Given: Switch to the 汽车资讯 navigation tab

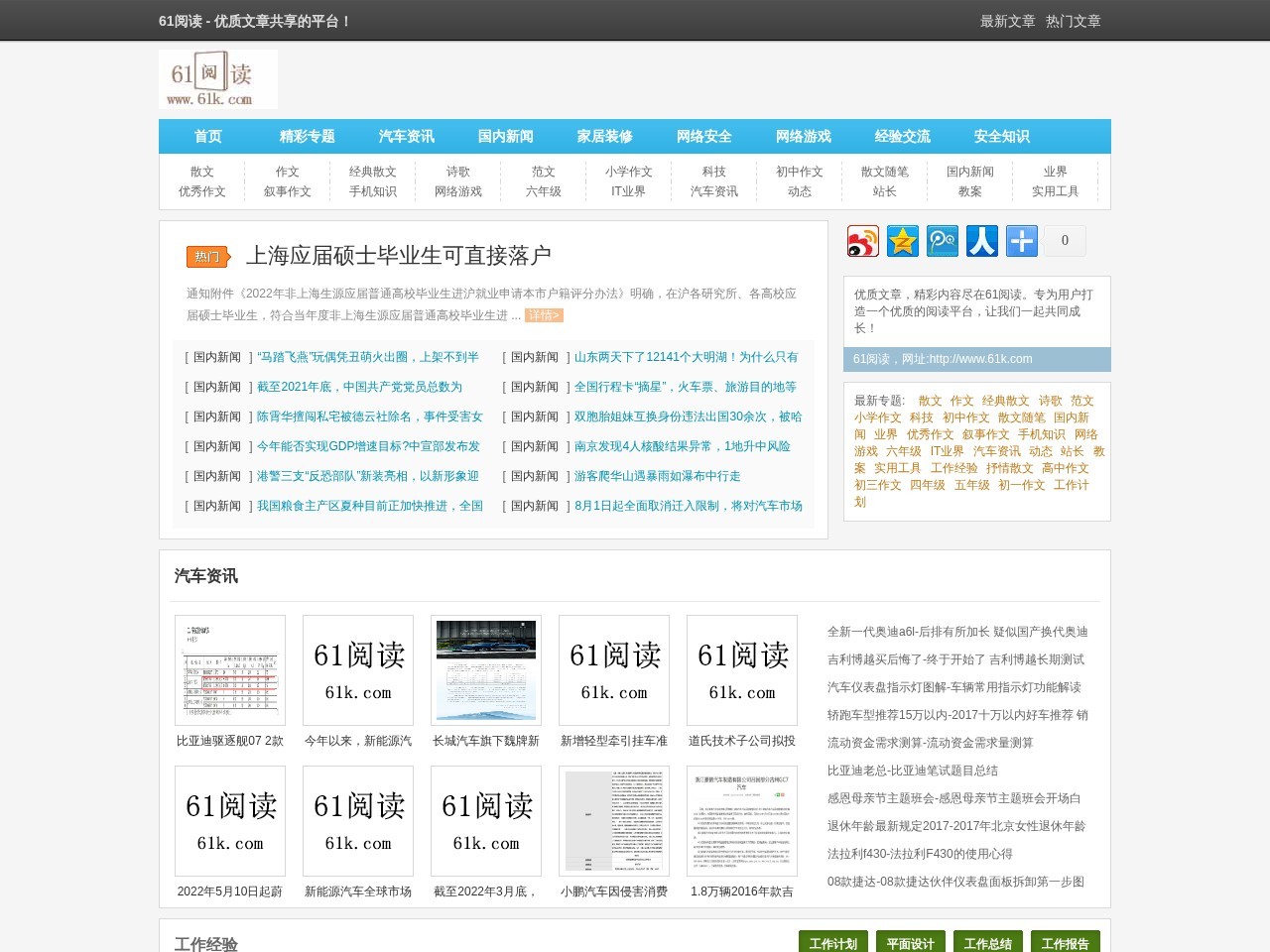Looking at the screenshot, I should [407, 136].
